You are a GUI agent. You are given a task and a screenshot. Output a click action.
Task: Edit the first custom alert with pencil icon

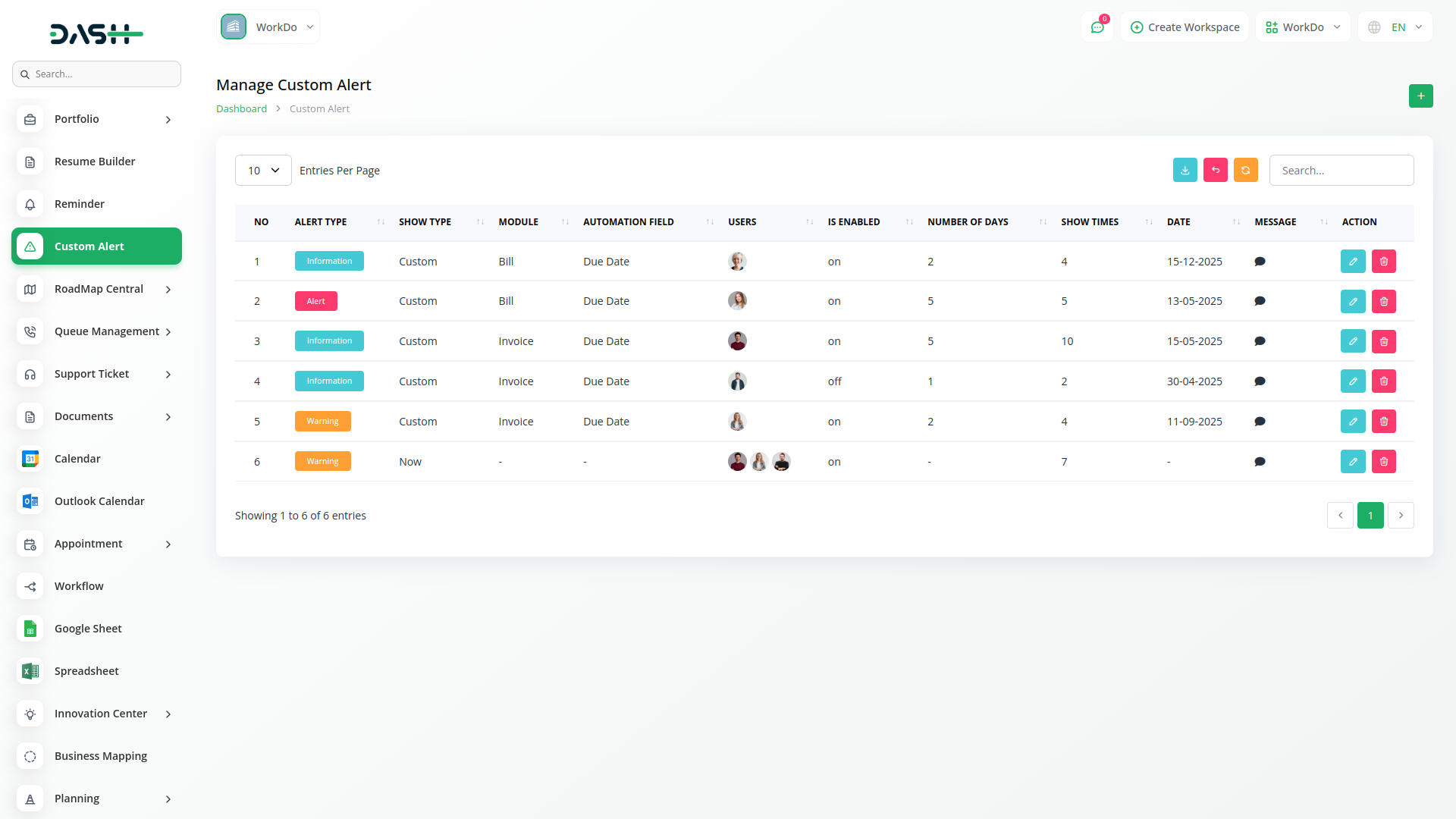click(x=1353, y=261)
